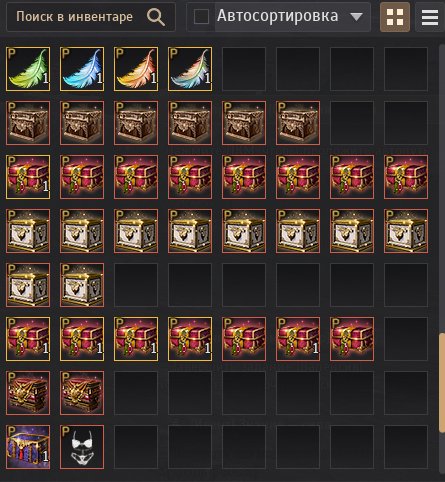
Task: Select the first dark red gold-banded chest
Action: click(x=28, y=393)
